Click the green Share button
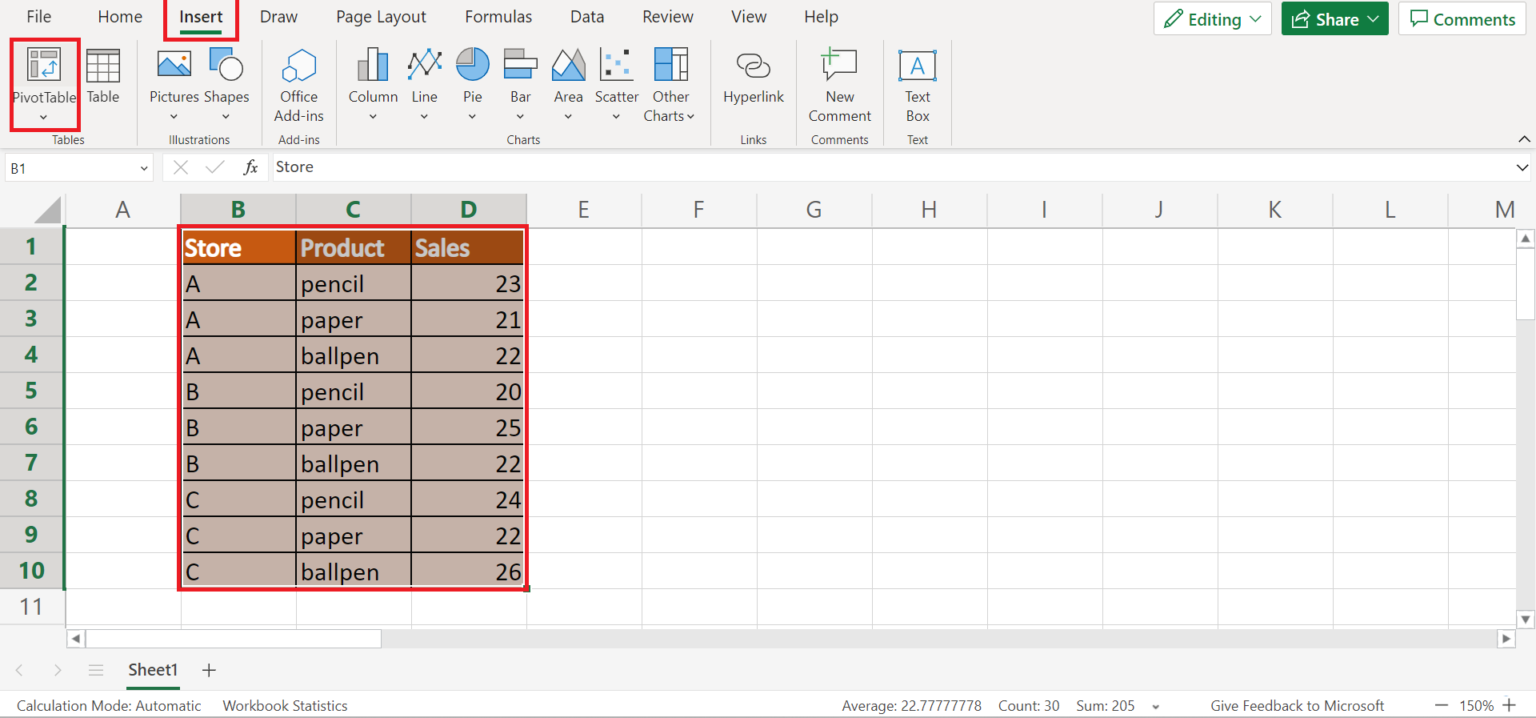 (1334, 18)
